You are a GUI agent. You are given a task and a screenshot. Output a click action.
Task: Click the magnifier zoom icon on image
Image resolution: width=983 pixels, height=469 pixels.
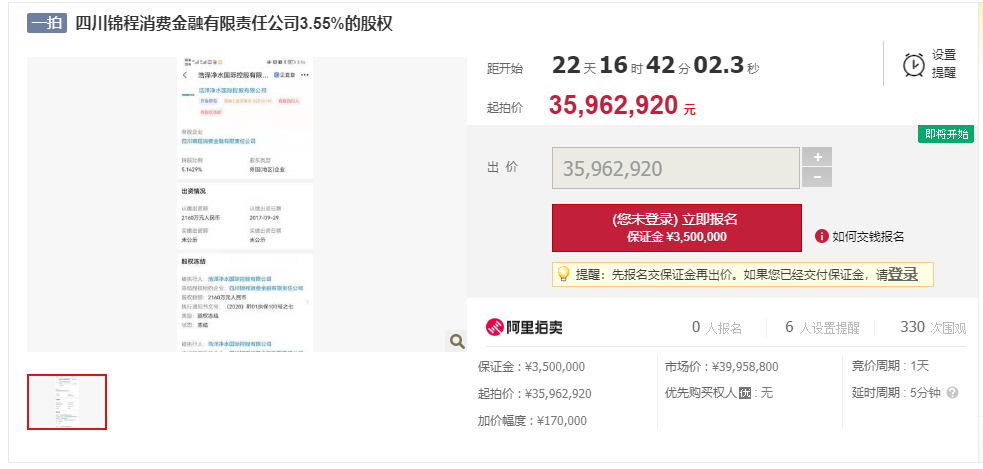[x=457, y=341]
